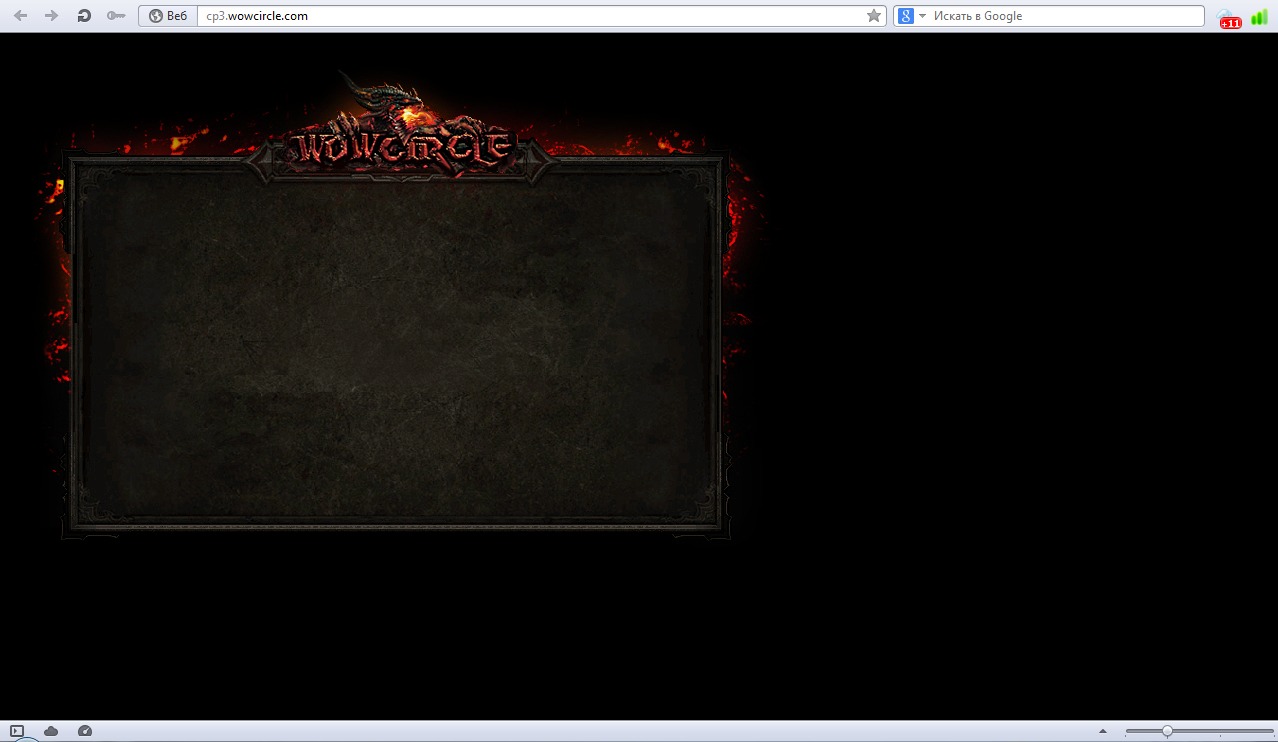Focus the Искать в Google search box
The width and height of the screenshot is (1278, 742).
(1065, 16)
